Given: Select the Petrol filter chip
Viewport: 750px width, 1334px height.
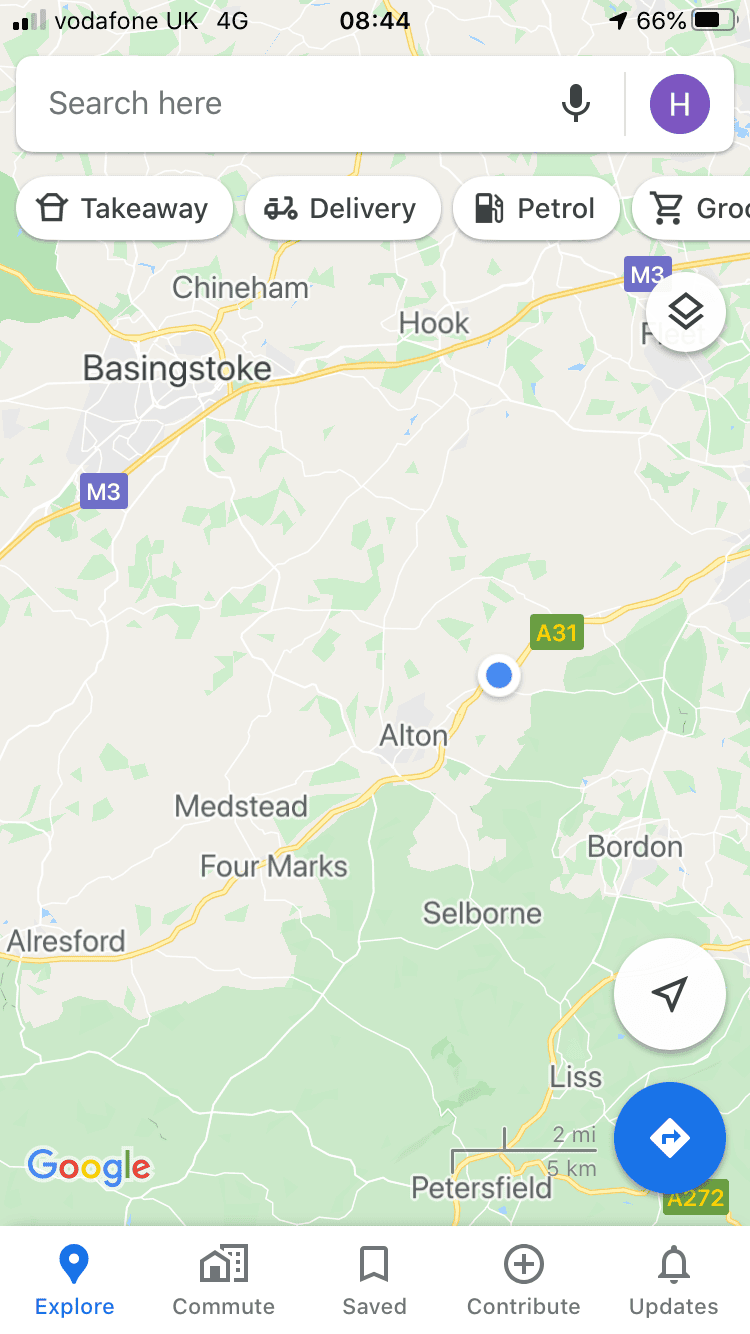Looking at the screenshot, I should click(x=536, y=209).
